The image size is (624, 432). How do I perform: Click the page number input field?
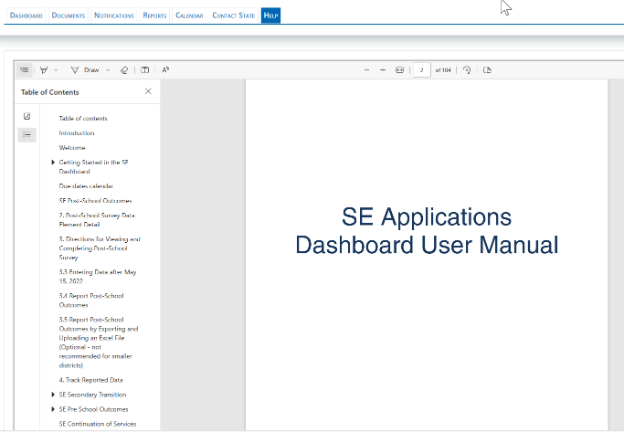(x=422, y=70)
